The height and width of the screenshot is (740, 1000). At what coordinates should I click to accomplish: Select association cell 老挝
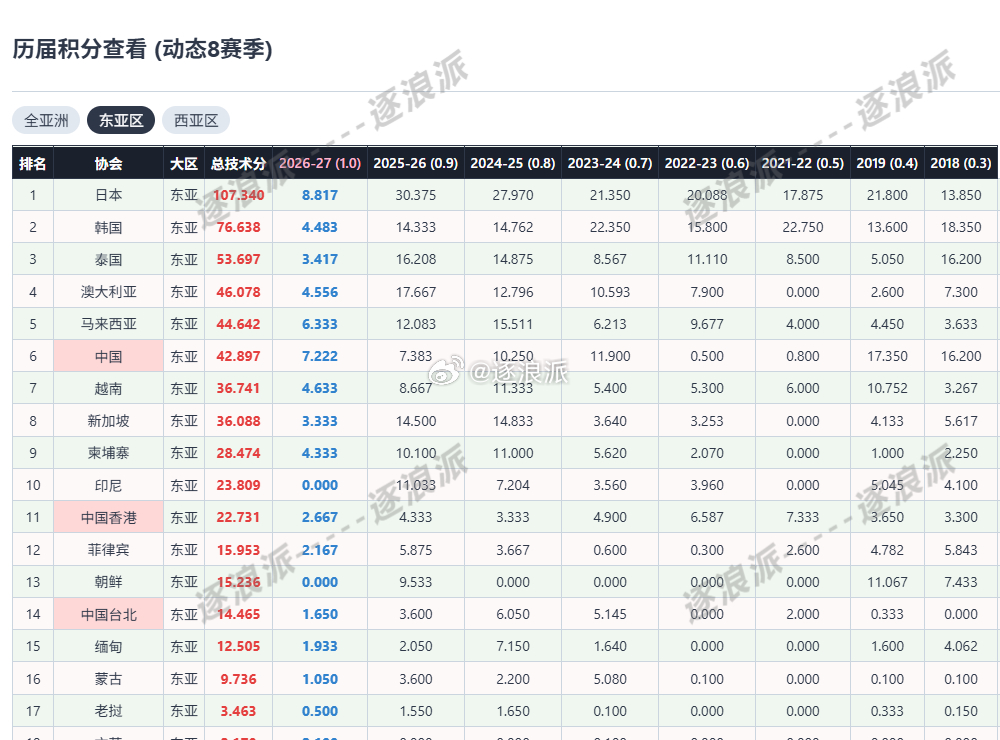[x=108, y=711]
